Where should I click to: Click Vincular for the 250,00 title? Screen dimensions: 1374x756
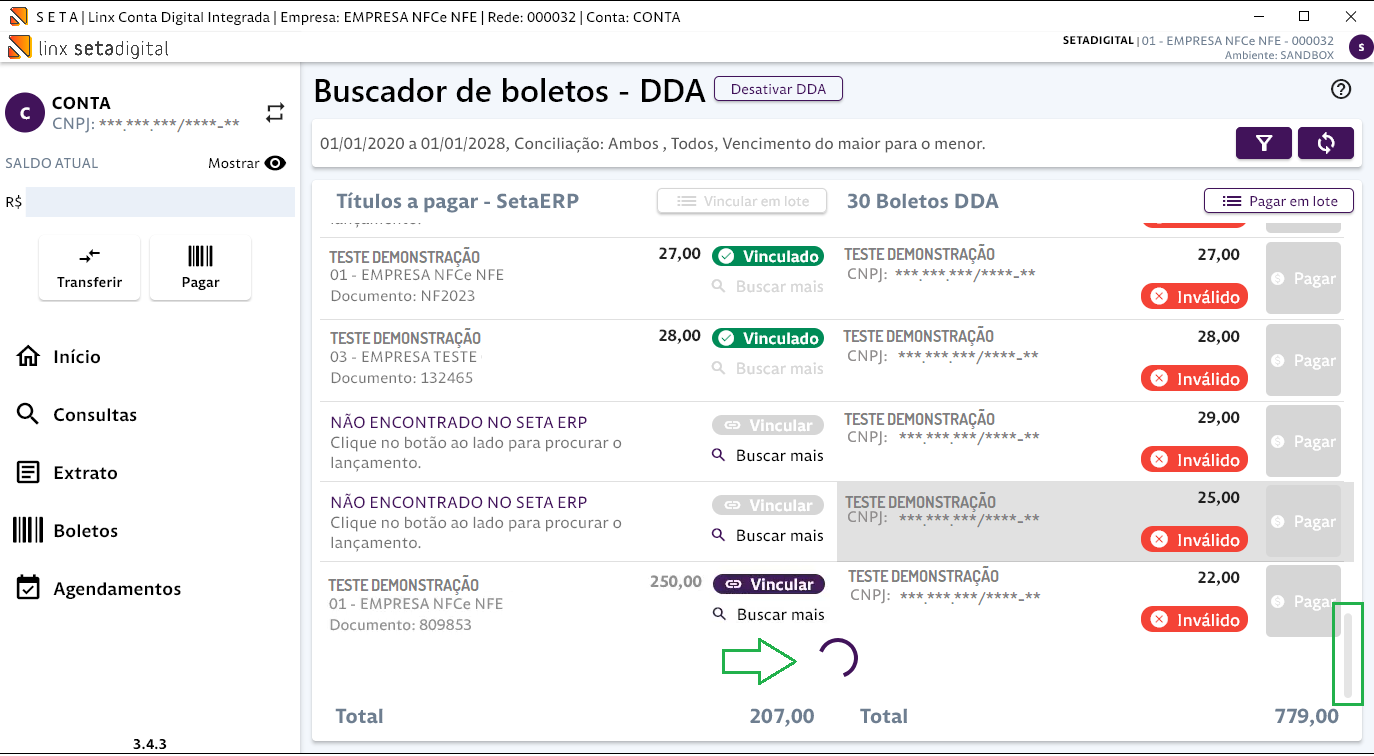pyautogui.click(x=769, y=584)
